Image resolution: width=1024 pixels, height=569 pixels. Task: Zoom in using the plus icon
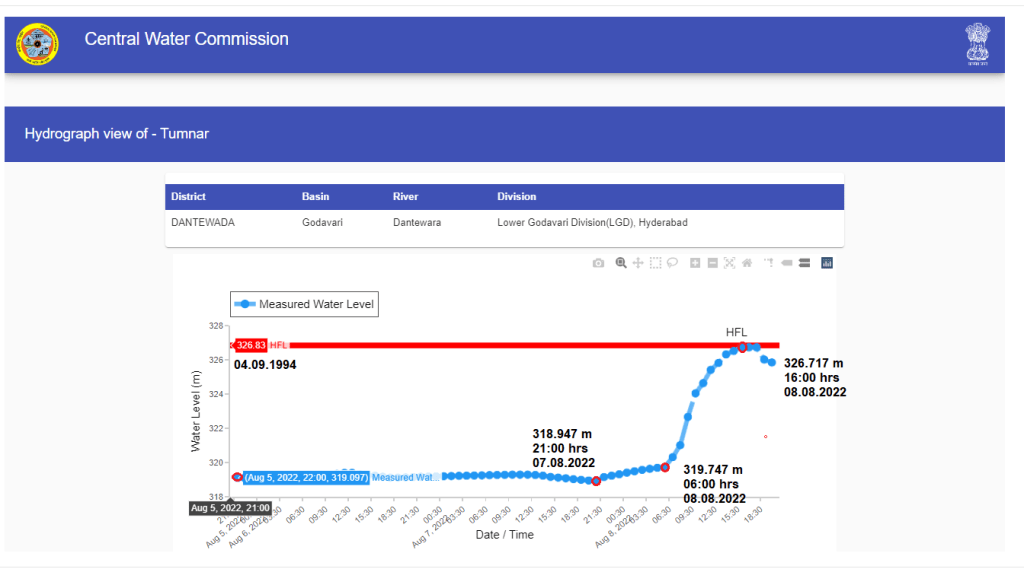click(x=695, y=263)
